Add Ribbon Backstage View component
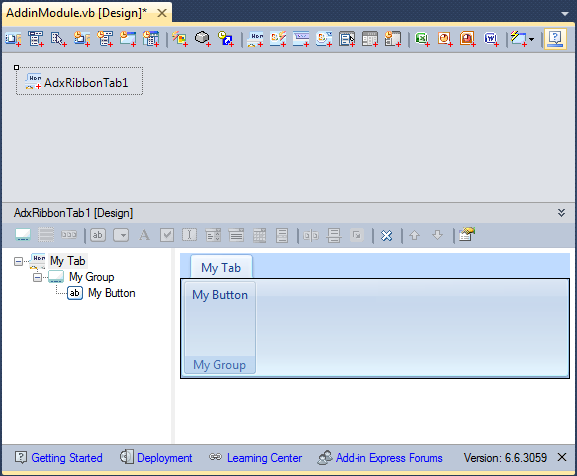 324,39
